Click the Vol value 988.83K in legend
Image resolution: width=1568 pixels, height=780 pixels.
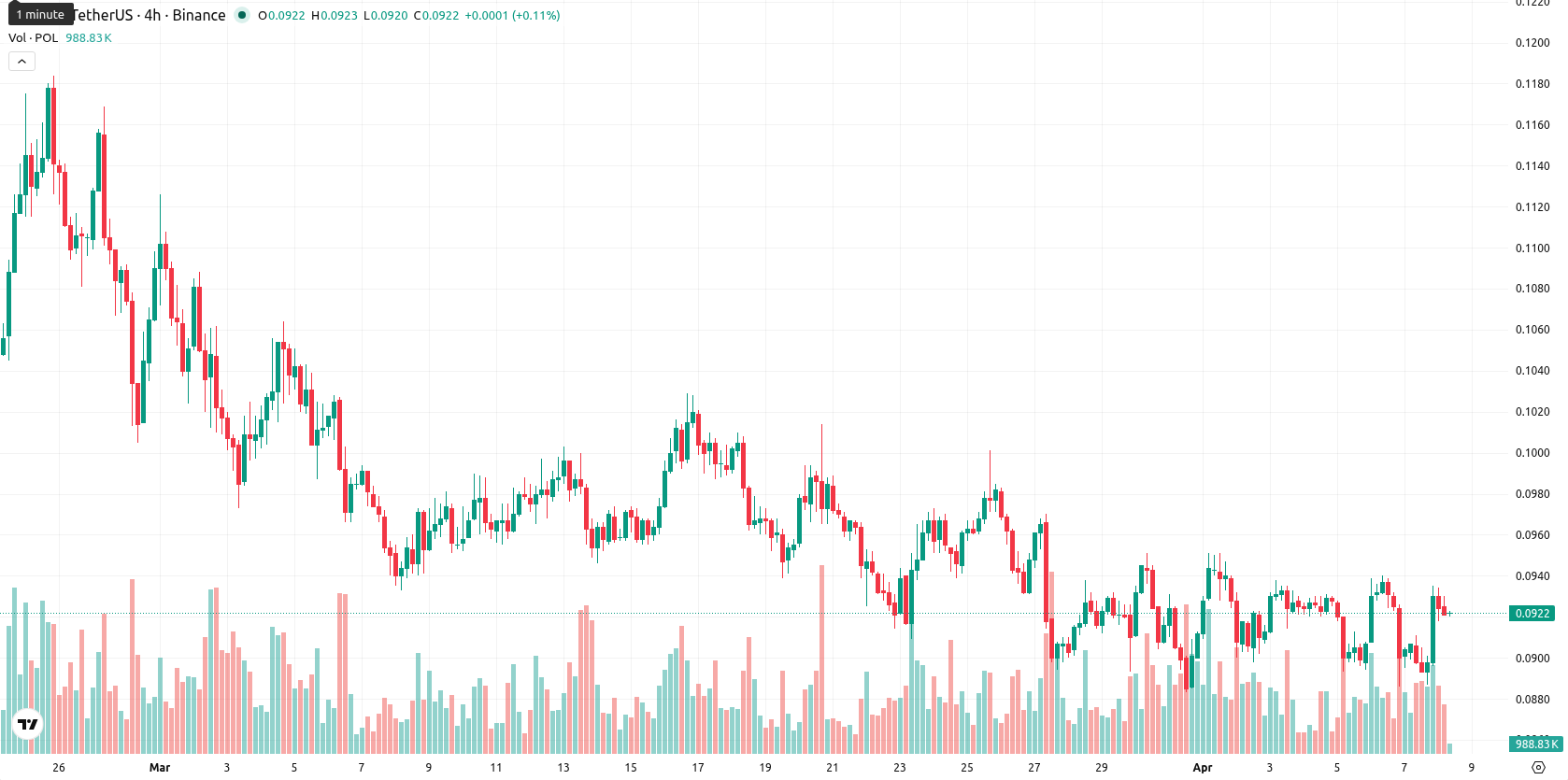click(89, 38)
